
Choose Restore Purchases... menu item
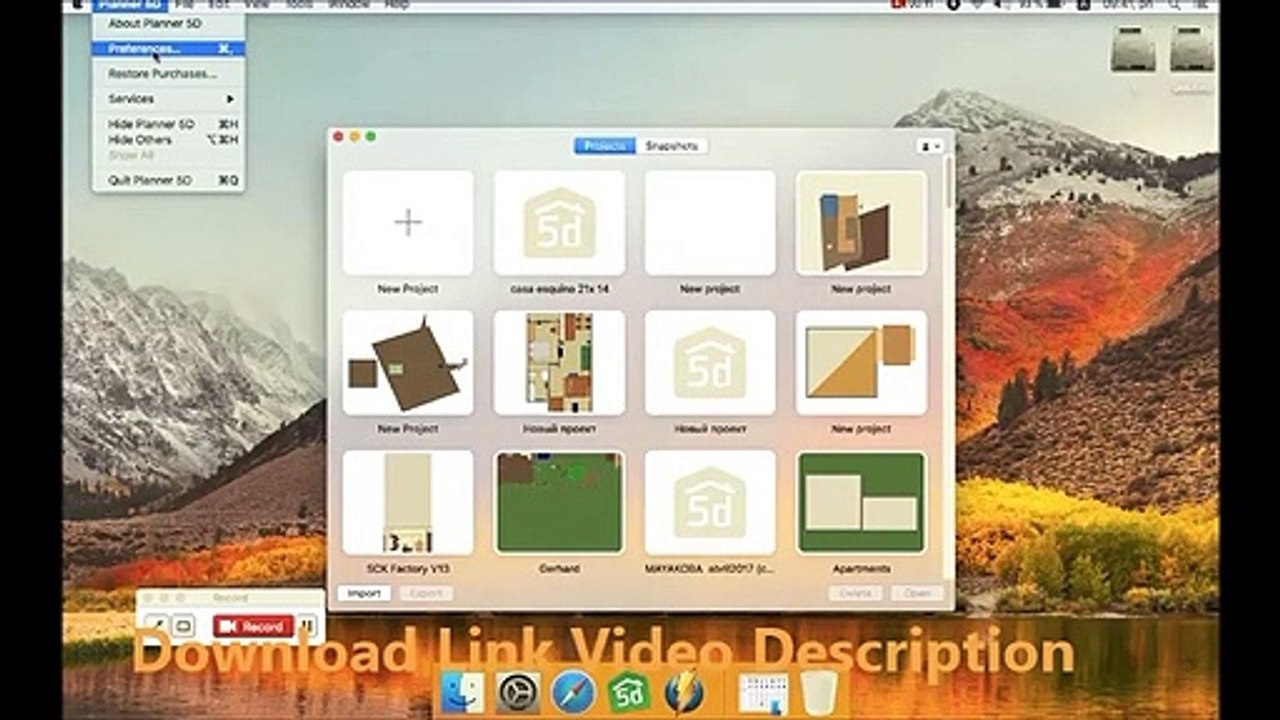[x=168, y=74]
